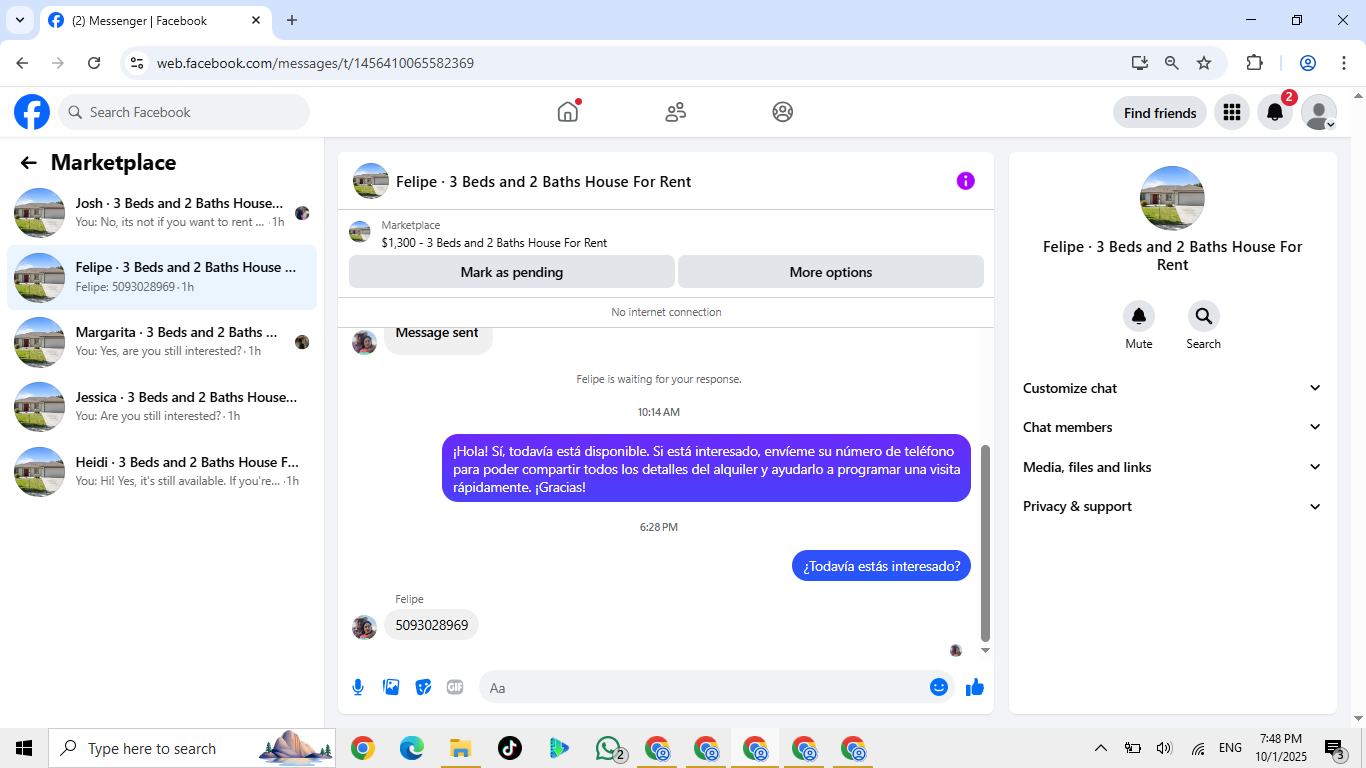Expand the Chat members section
Image resolution: width=1366 pixels, height=768 pixels.
point(1172,427)
